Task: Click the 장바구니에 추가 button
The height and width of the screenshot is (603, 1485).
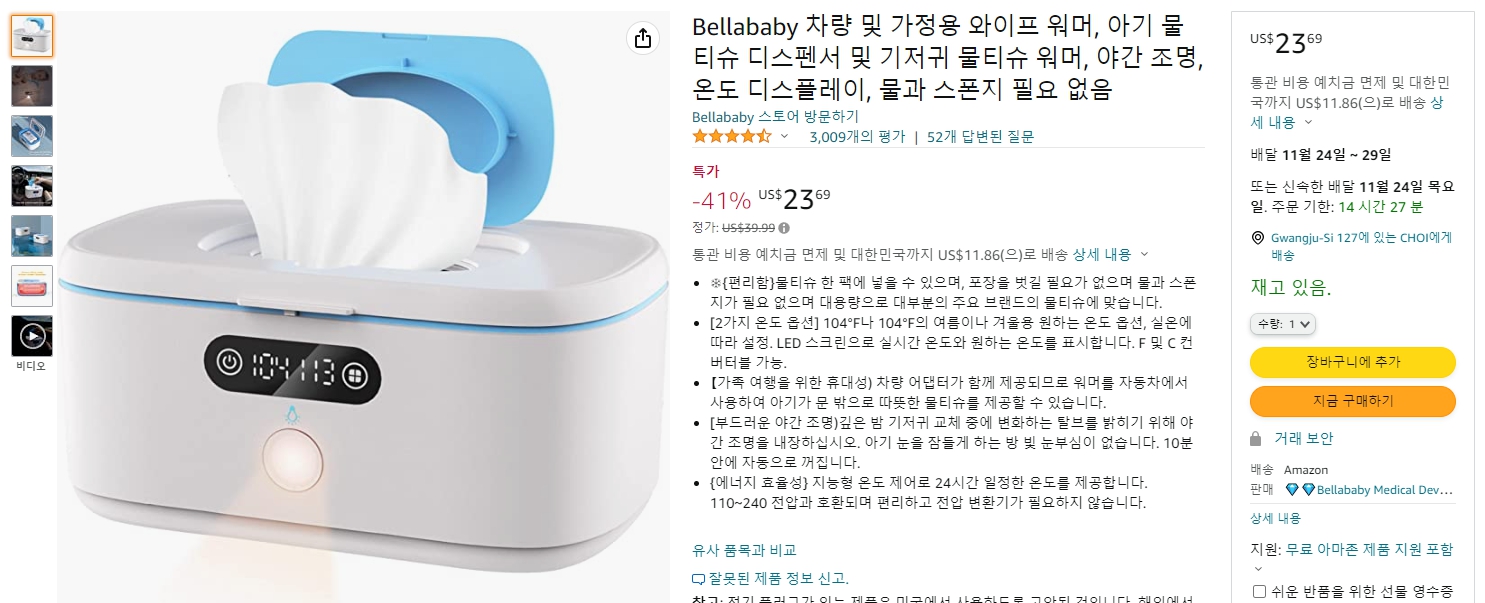Action: click(x=1352, y=363)
